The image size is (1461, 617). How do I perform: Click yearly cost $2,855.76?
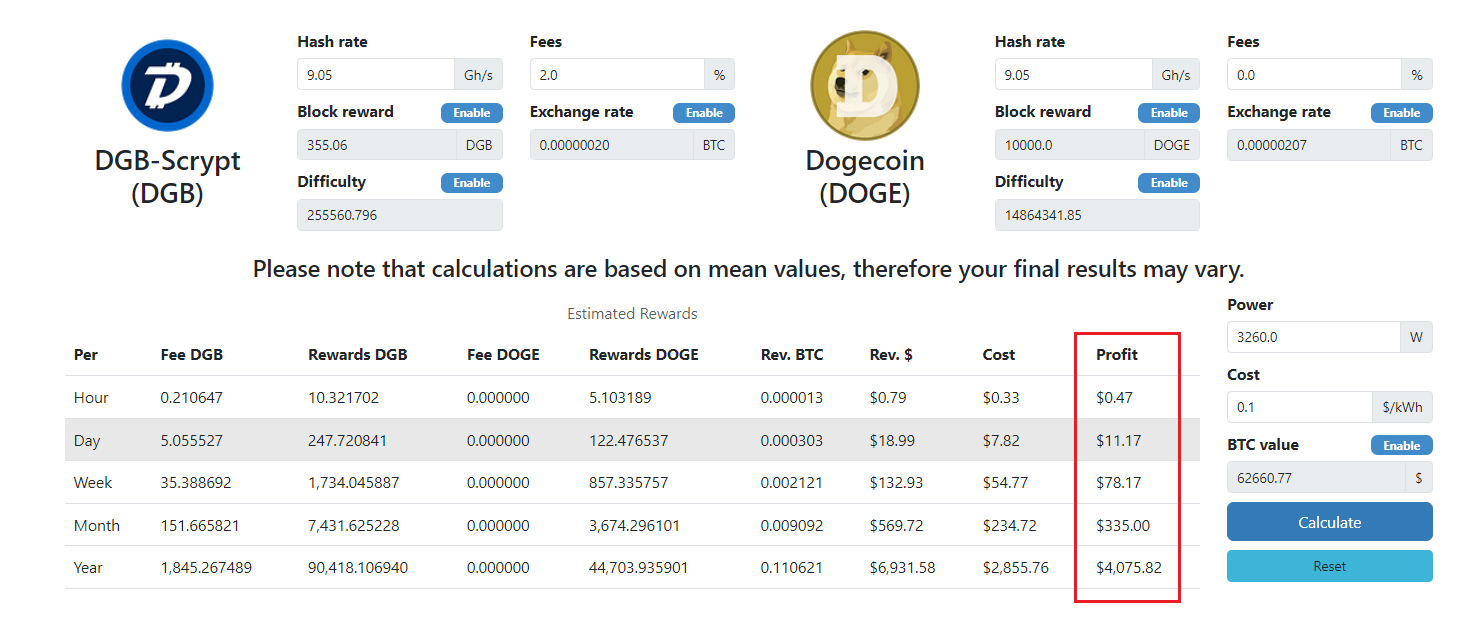[1016, 568]
